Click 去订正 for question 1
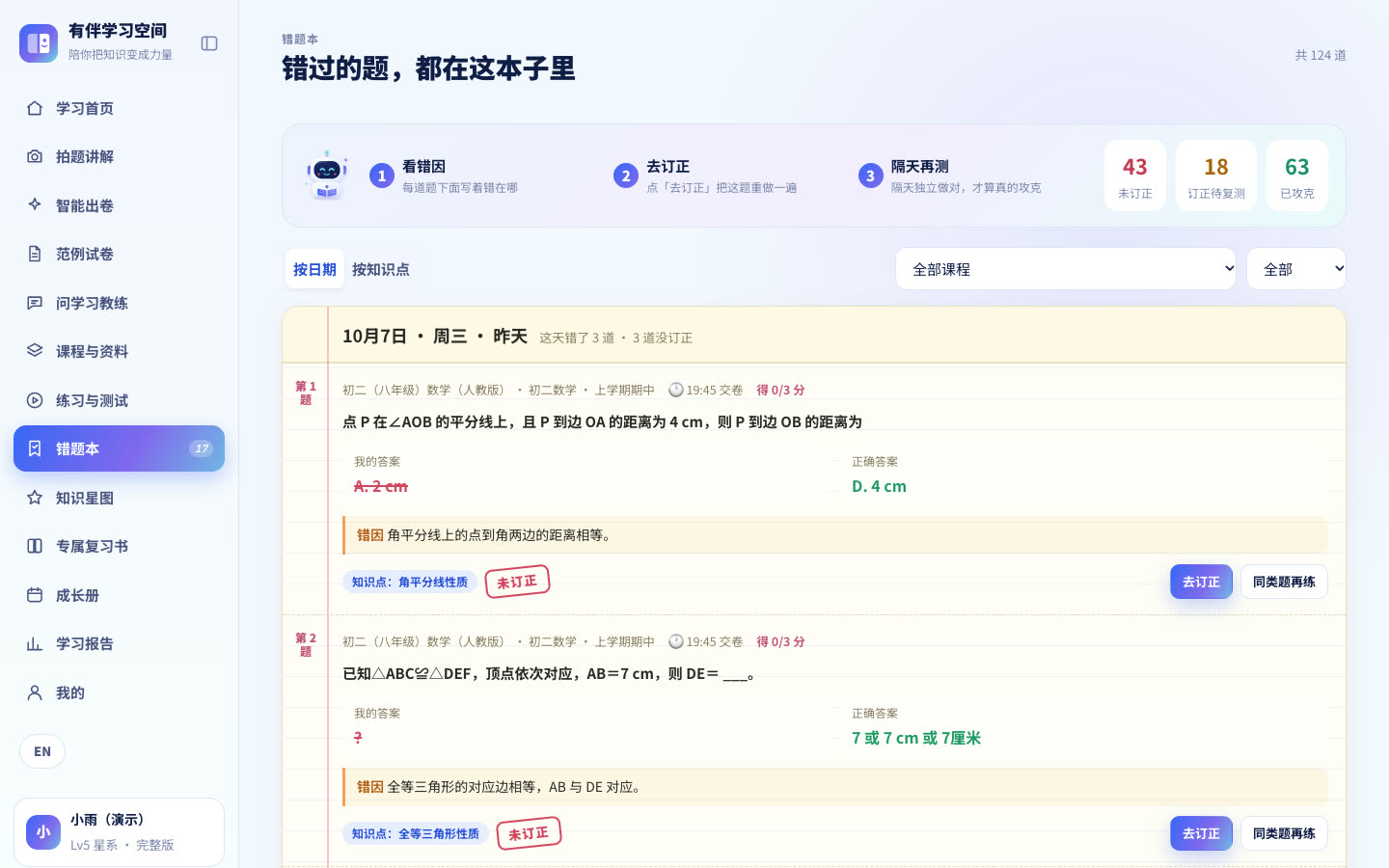Image resolution: width=1389 pixels, height=868 pixels. (1201, 582)
